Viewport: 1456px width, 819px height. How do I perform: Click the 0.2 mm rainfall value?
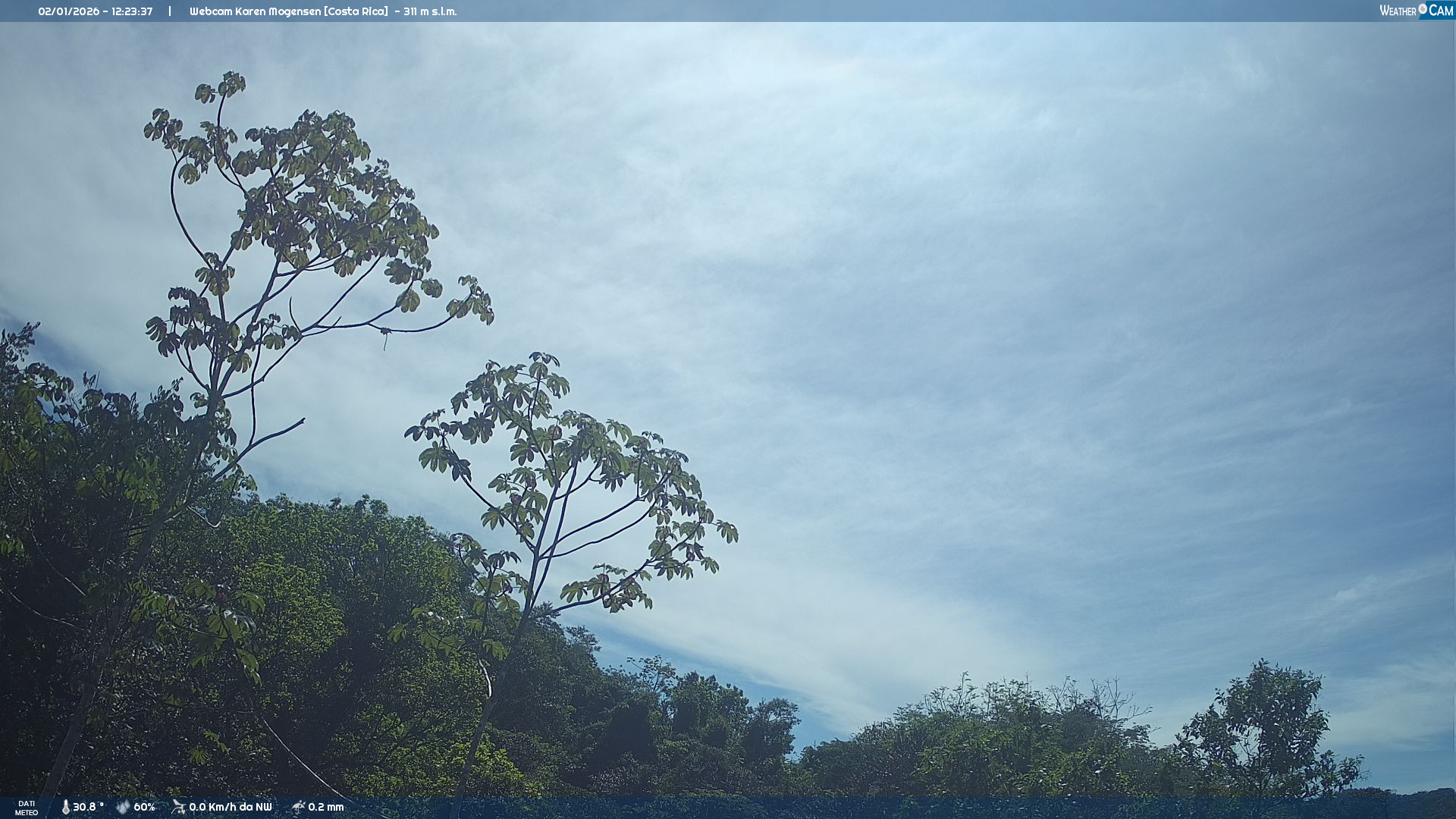pyautogui.click(x=326, y=807)
